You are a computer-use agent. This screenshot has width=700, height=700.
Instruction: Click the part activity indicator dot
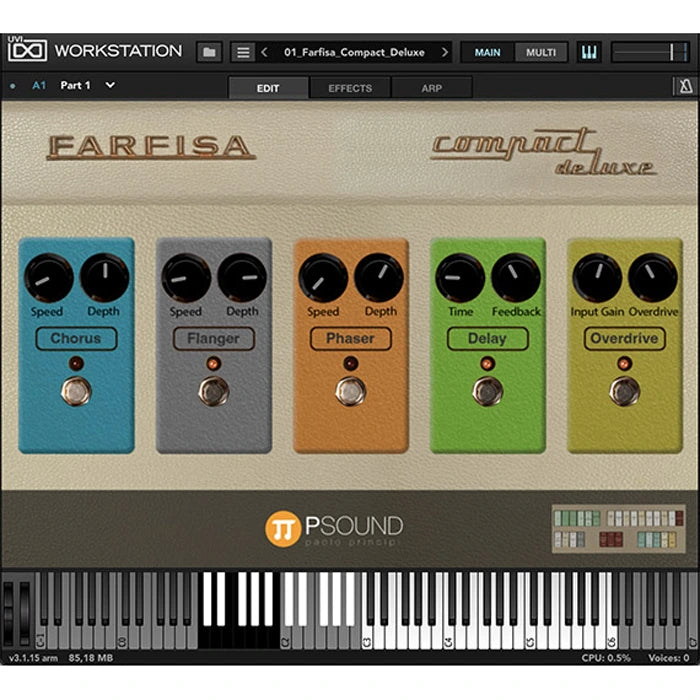tap(12, 86)
